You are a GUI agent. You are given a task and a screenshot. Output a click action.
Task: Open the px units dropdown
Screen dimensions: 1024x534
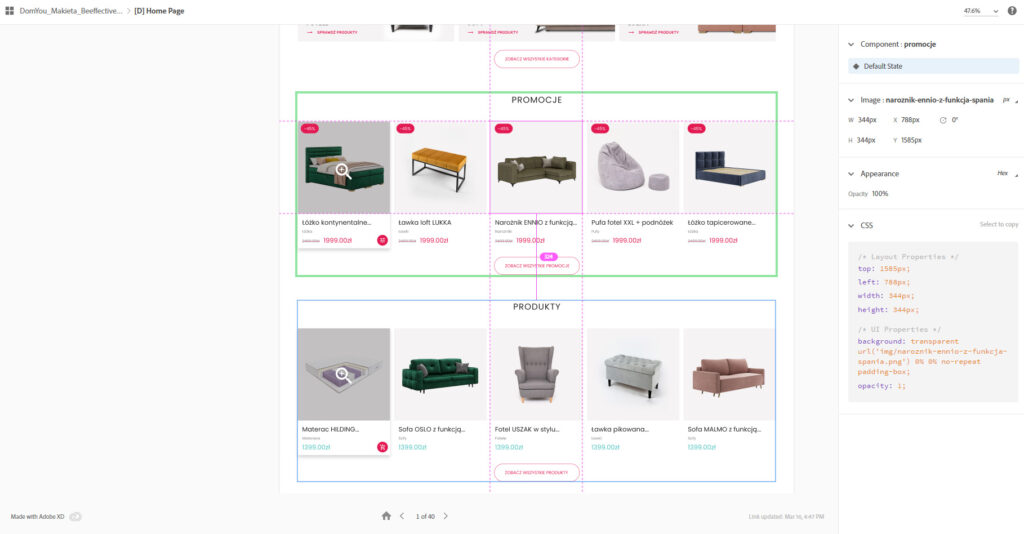(x=1010, y=100)
